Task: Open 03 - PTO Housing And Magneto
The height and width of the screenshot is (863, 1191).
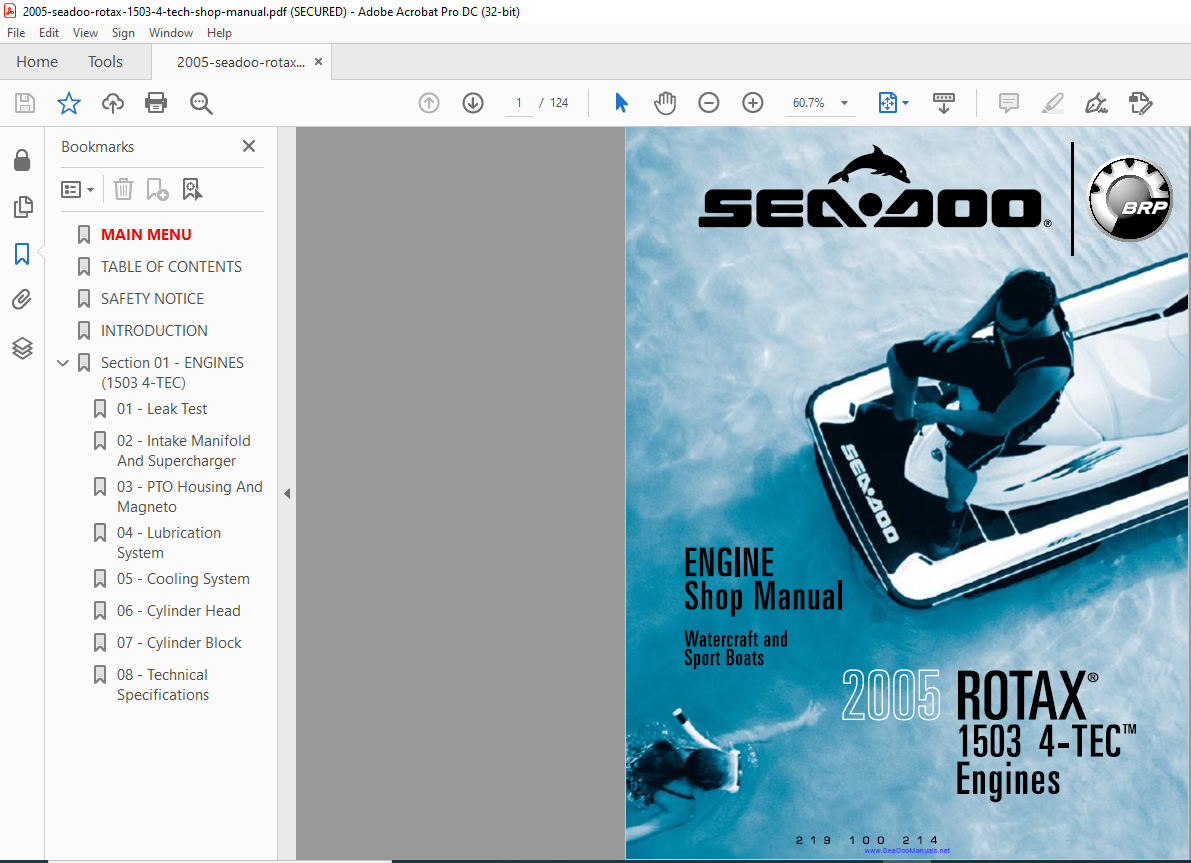Action: [x=190, y=497]
